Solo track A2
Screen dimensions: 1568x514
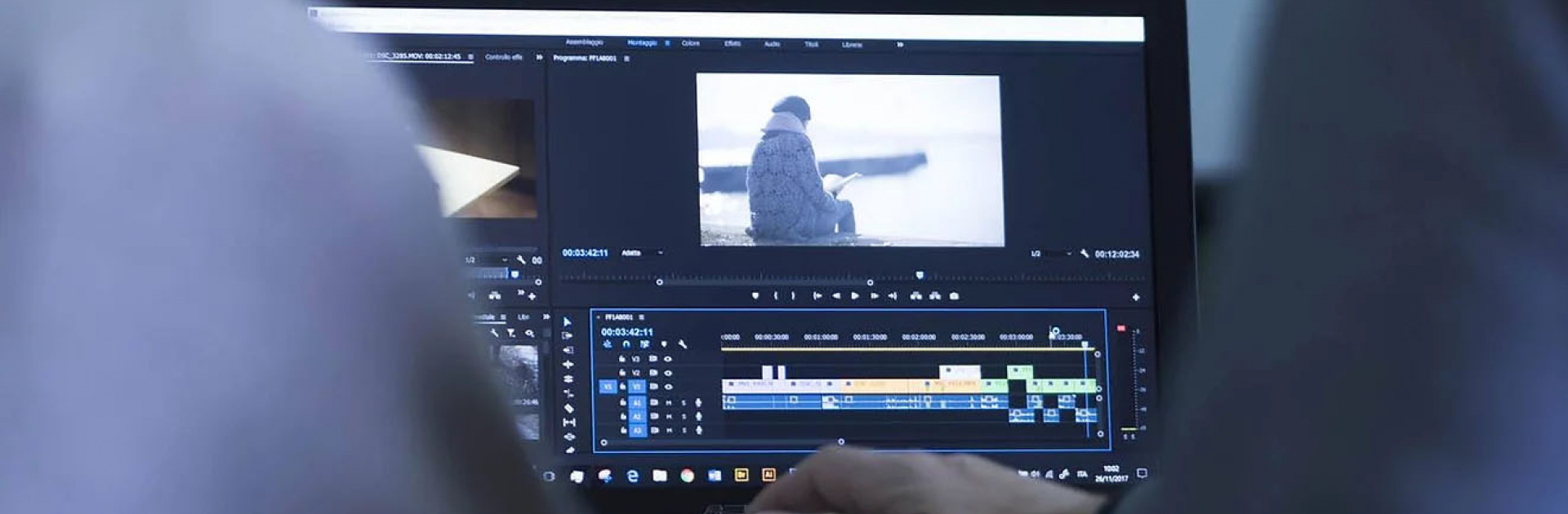684,416
